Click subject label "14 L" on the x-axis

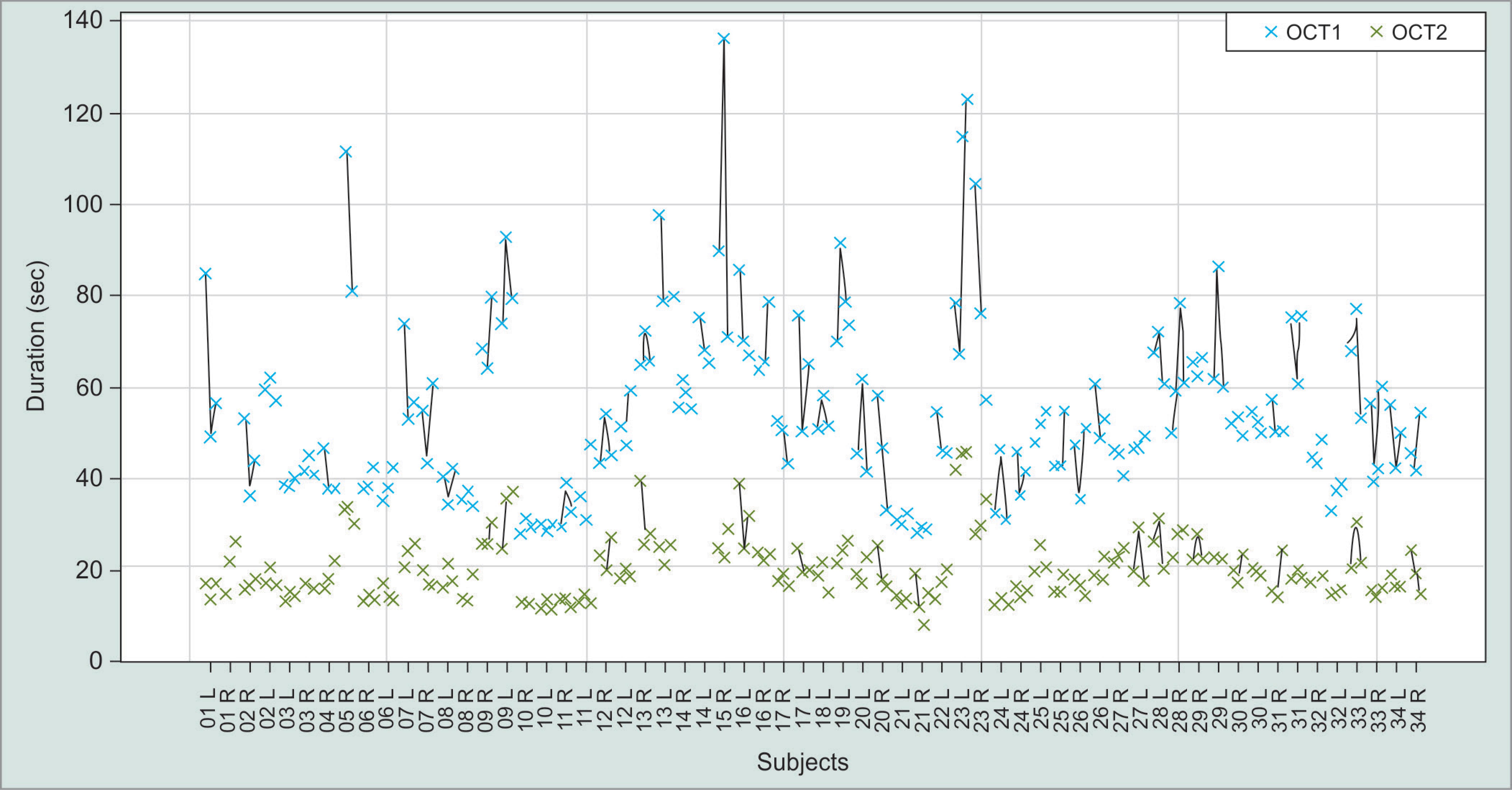point(704,708)
